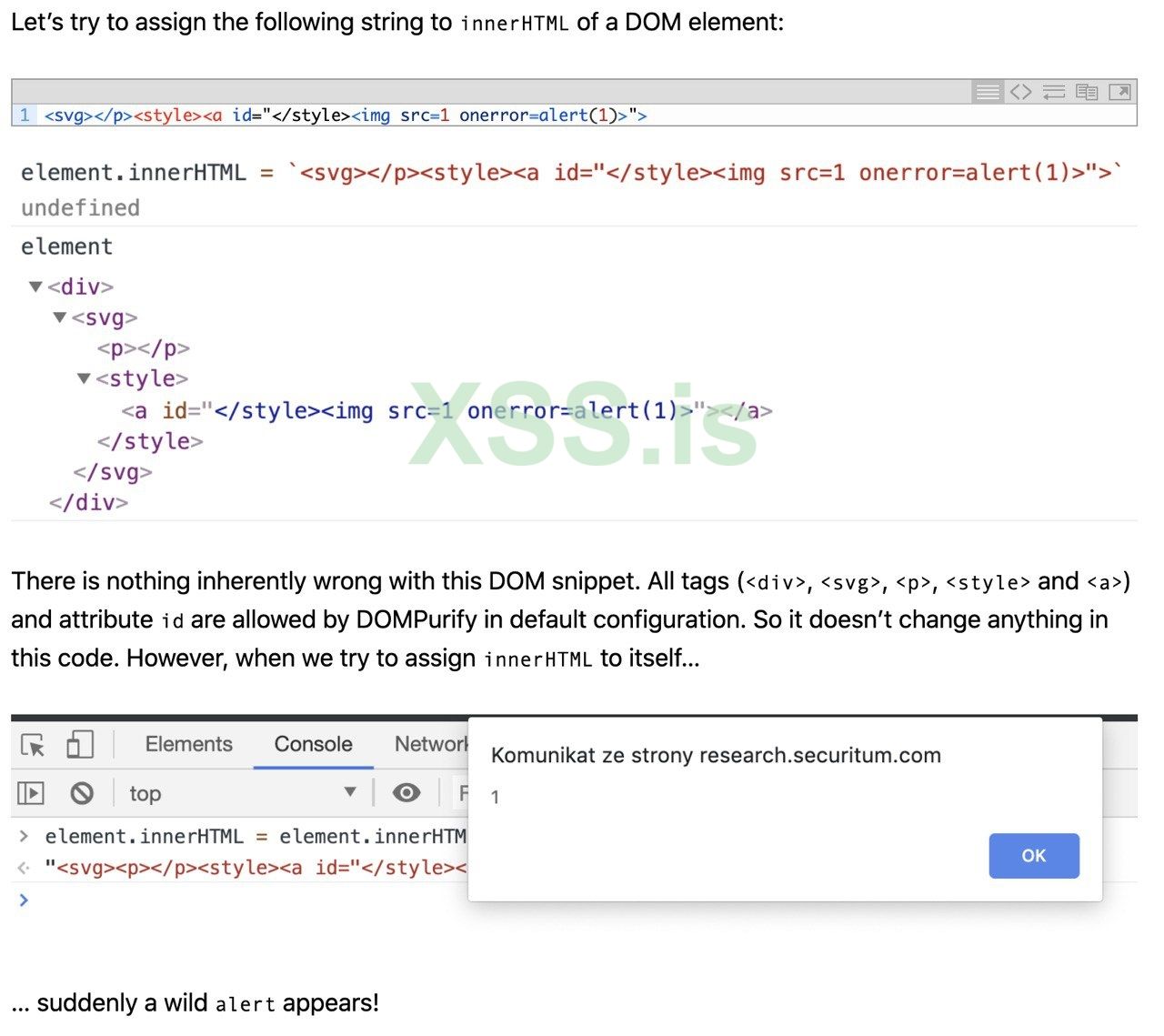Clear the console with the ban icon
Screen dimensions: 1164x1036
click(82, 793)
